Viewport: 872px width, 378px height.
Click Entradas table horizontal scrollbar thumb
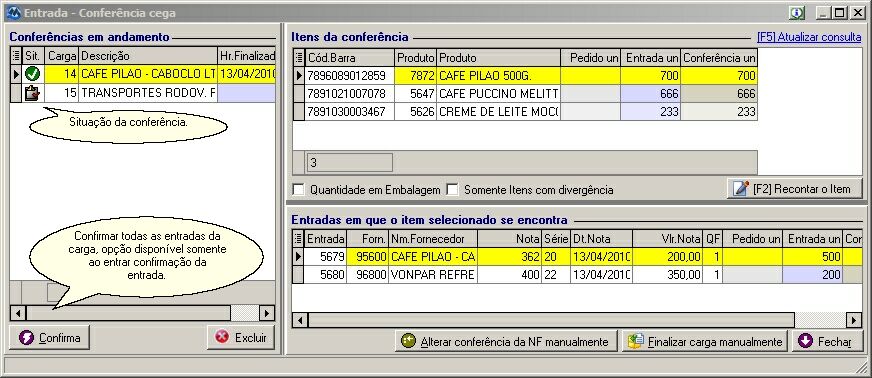pyautogui.click(x=551, y=320)
